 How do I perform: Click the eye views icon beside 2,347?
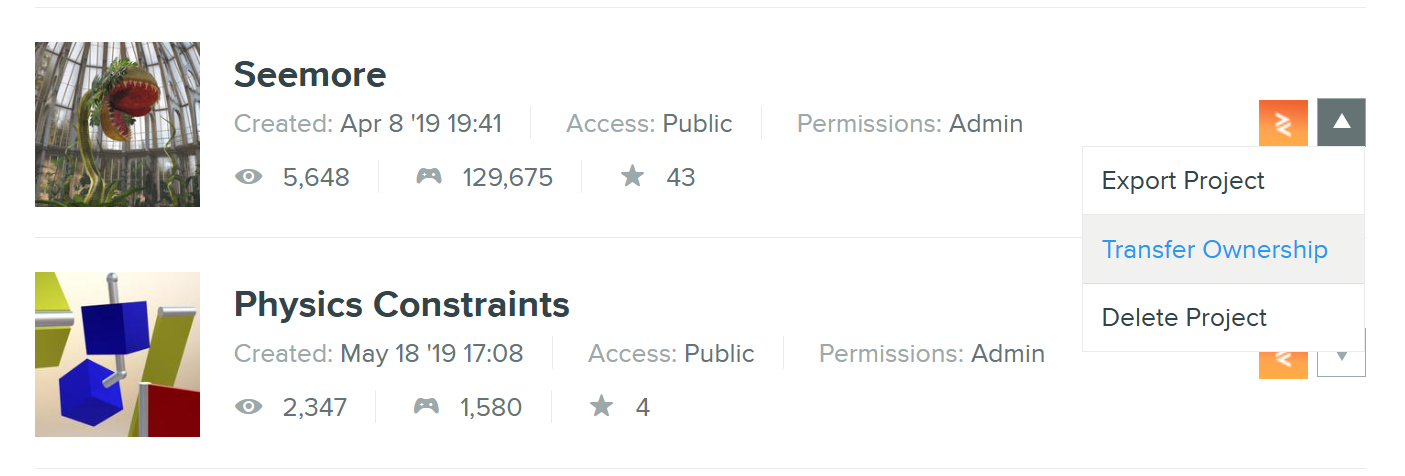249,407
